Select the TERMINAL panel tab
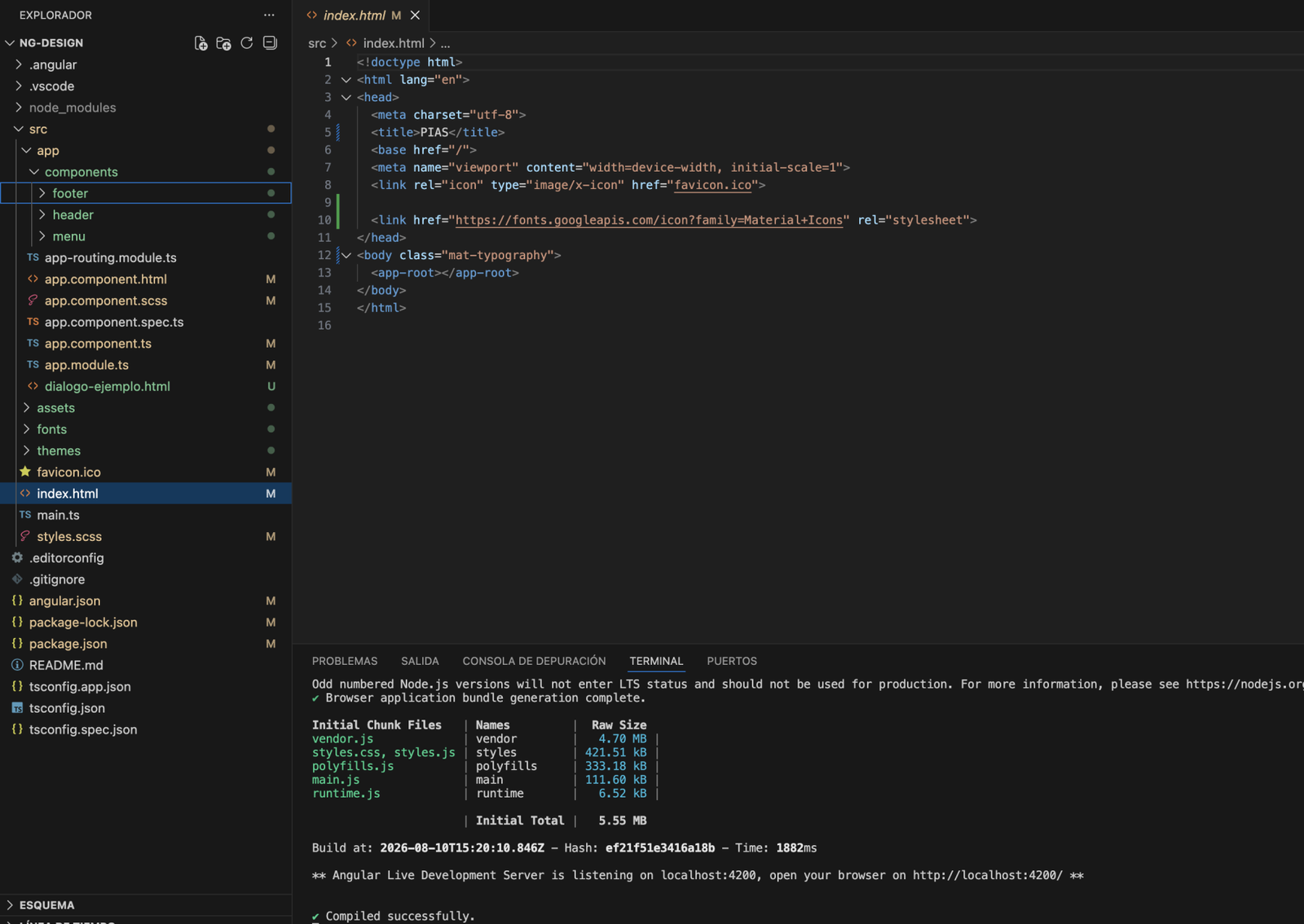 pyautogui.click(x=656, y=661)
